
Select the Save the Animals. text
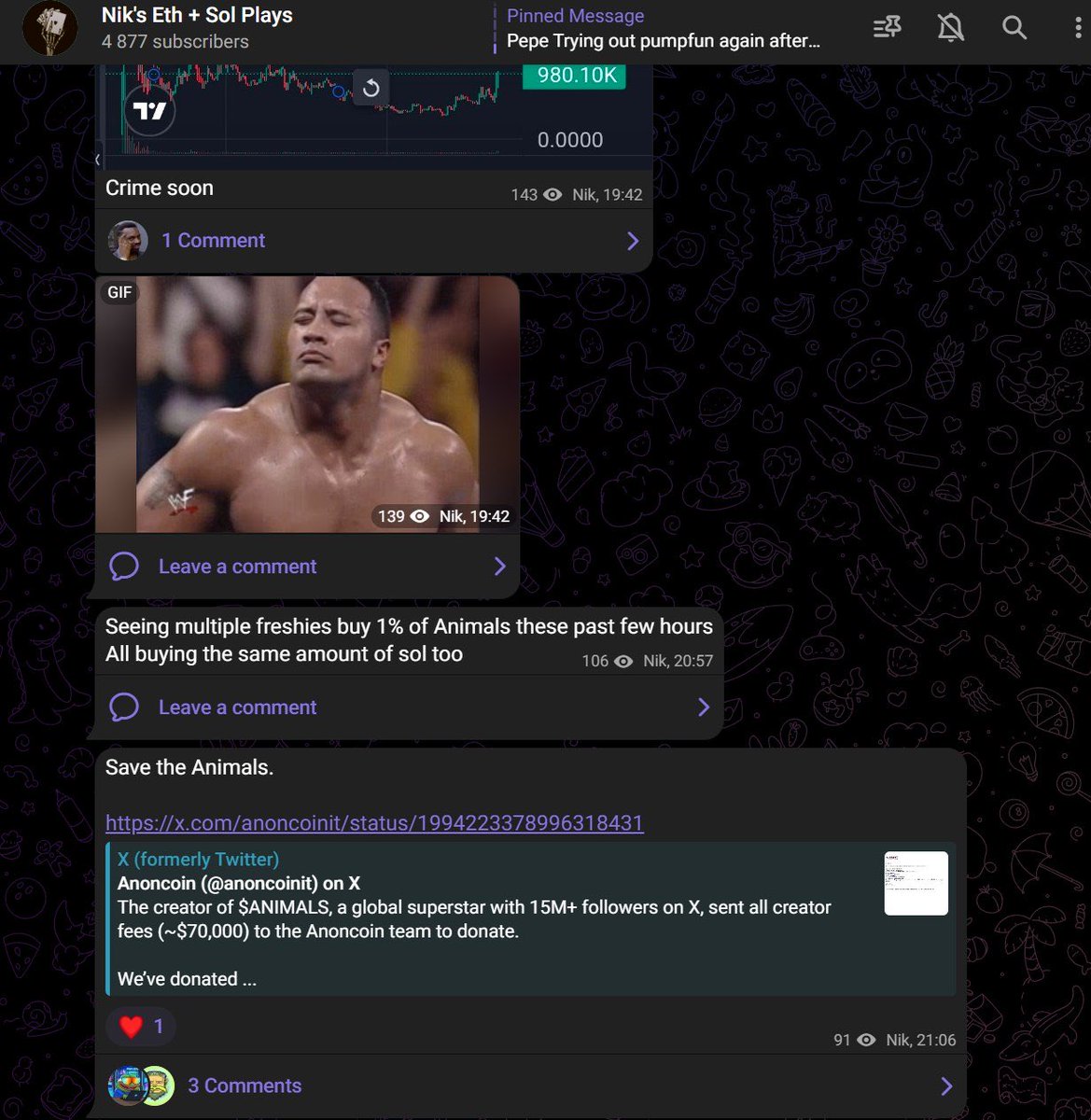(189, 767)
